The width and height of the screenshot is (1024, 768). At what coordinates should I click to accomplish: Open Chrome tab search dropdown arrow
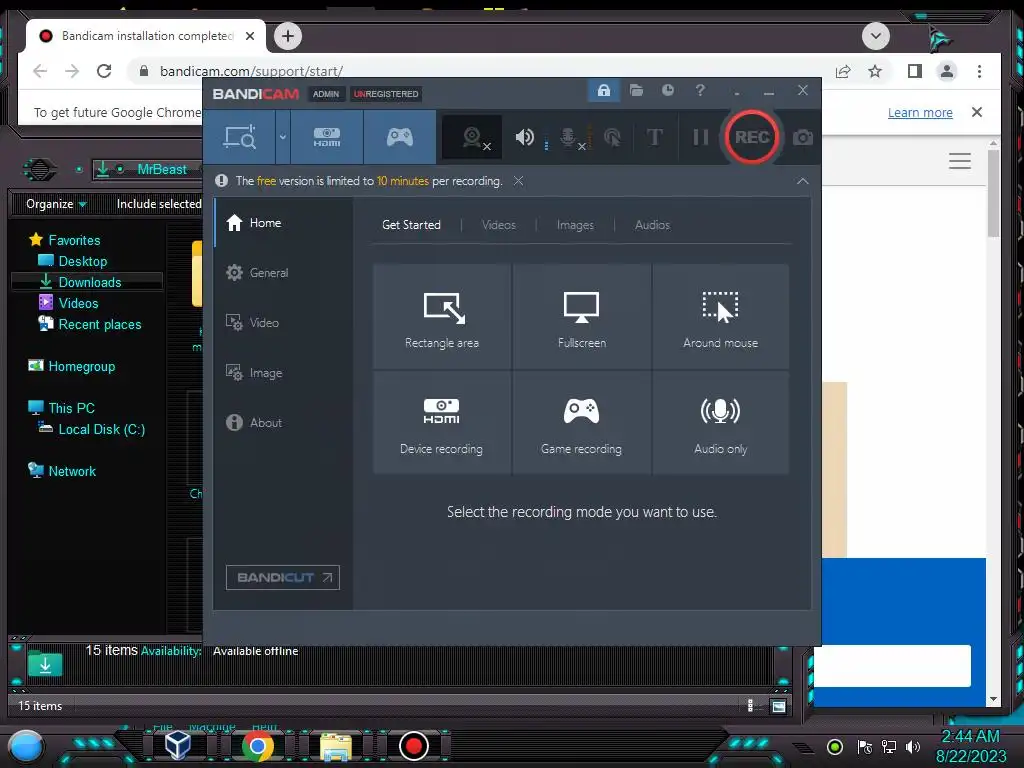tap(876, 36)
